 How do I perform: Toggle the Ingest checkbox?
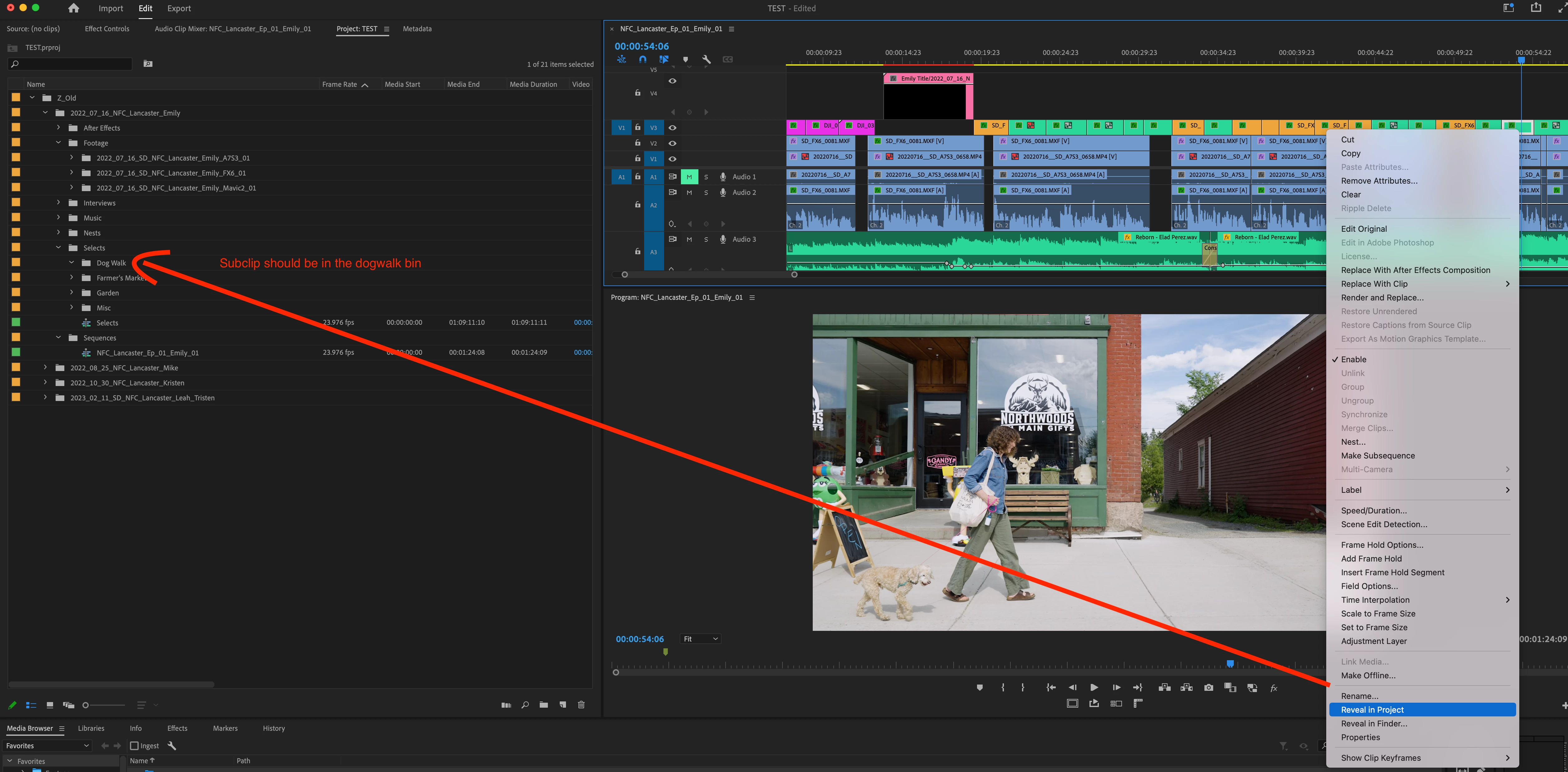[135, 746]
